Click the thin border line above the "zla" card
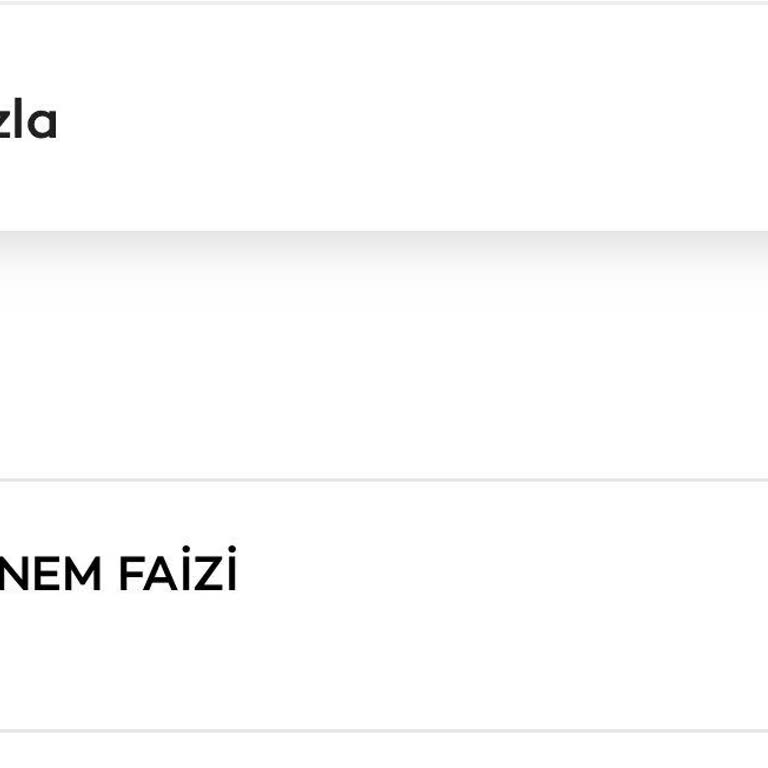The height and width of the screenshot is (768, 768). [384, 3]
